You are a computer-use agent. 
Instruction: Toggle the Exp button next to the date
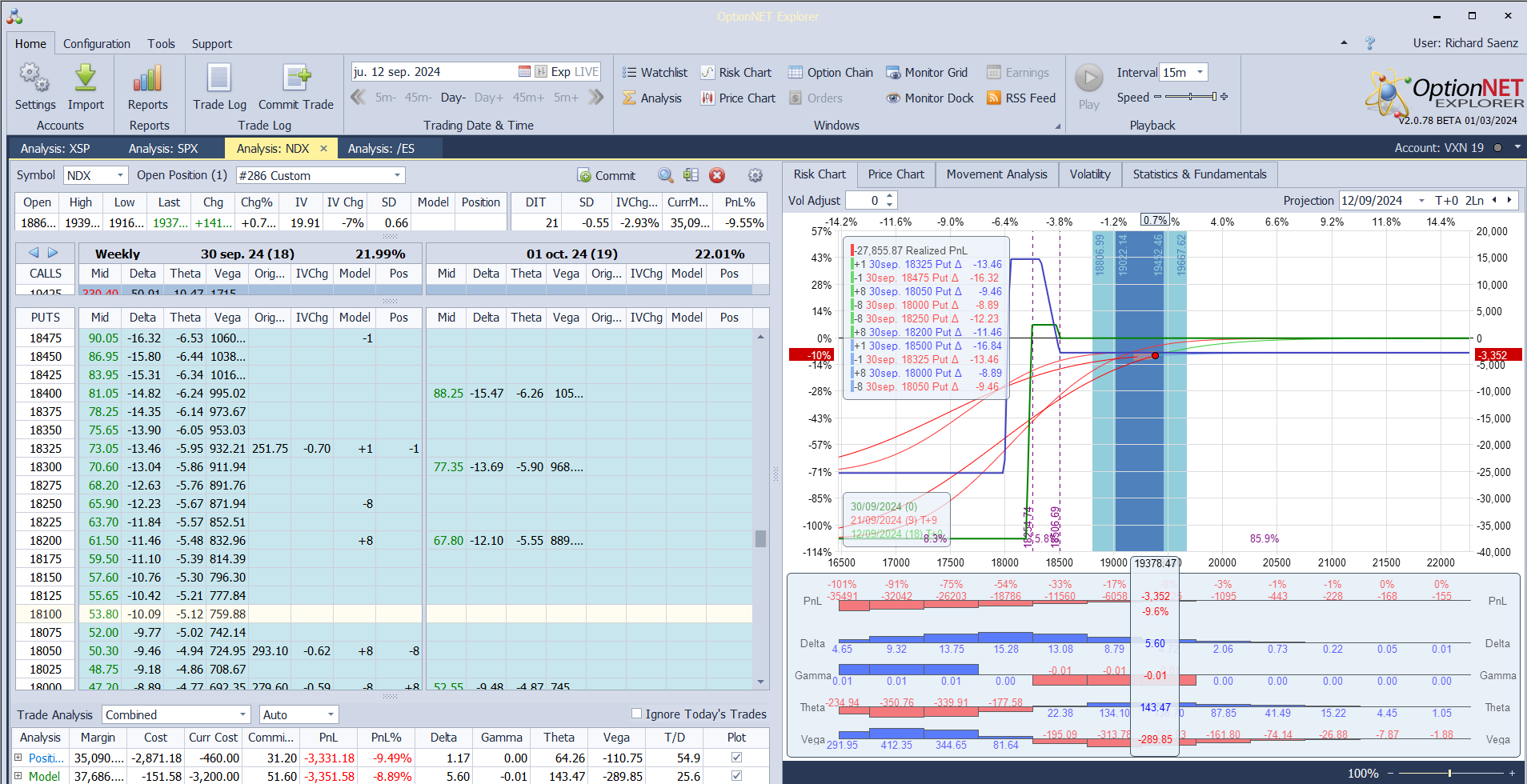[560, 71]
